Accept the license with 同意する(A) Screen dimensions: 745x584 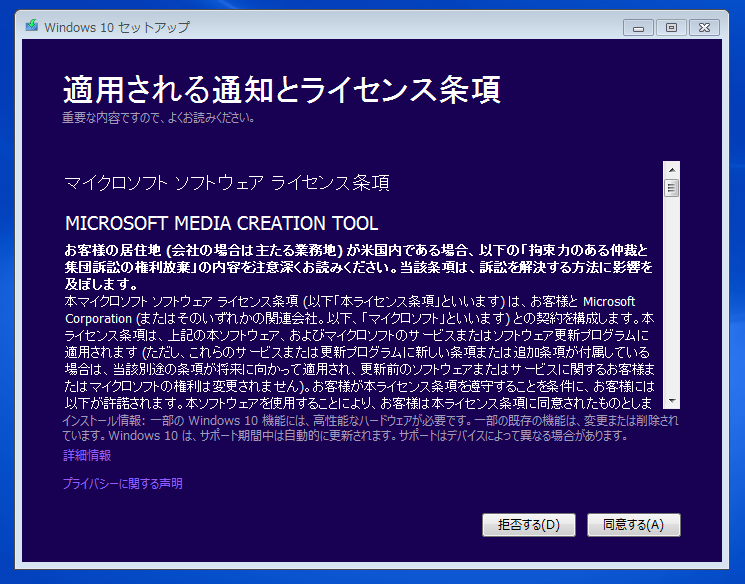(x=633, y=525)
